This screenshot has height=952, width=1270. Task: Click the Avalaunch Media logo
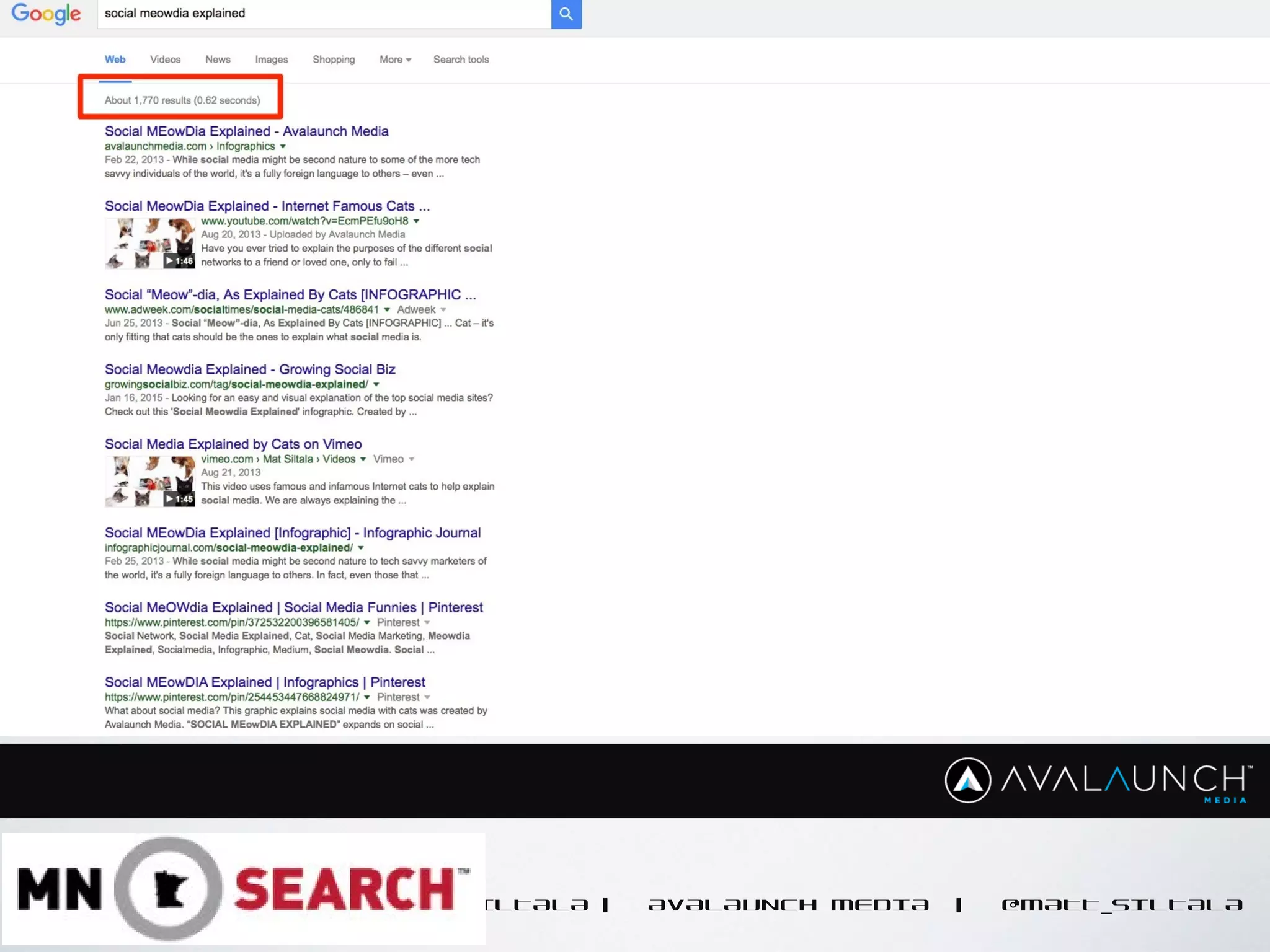[1098, 780]
